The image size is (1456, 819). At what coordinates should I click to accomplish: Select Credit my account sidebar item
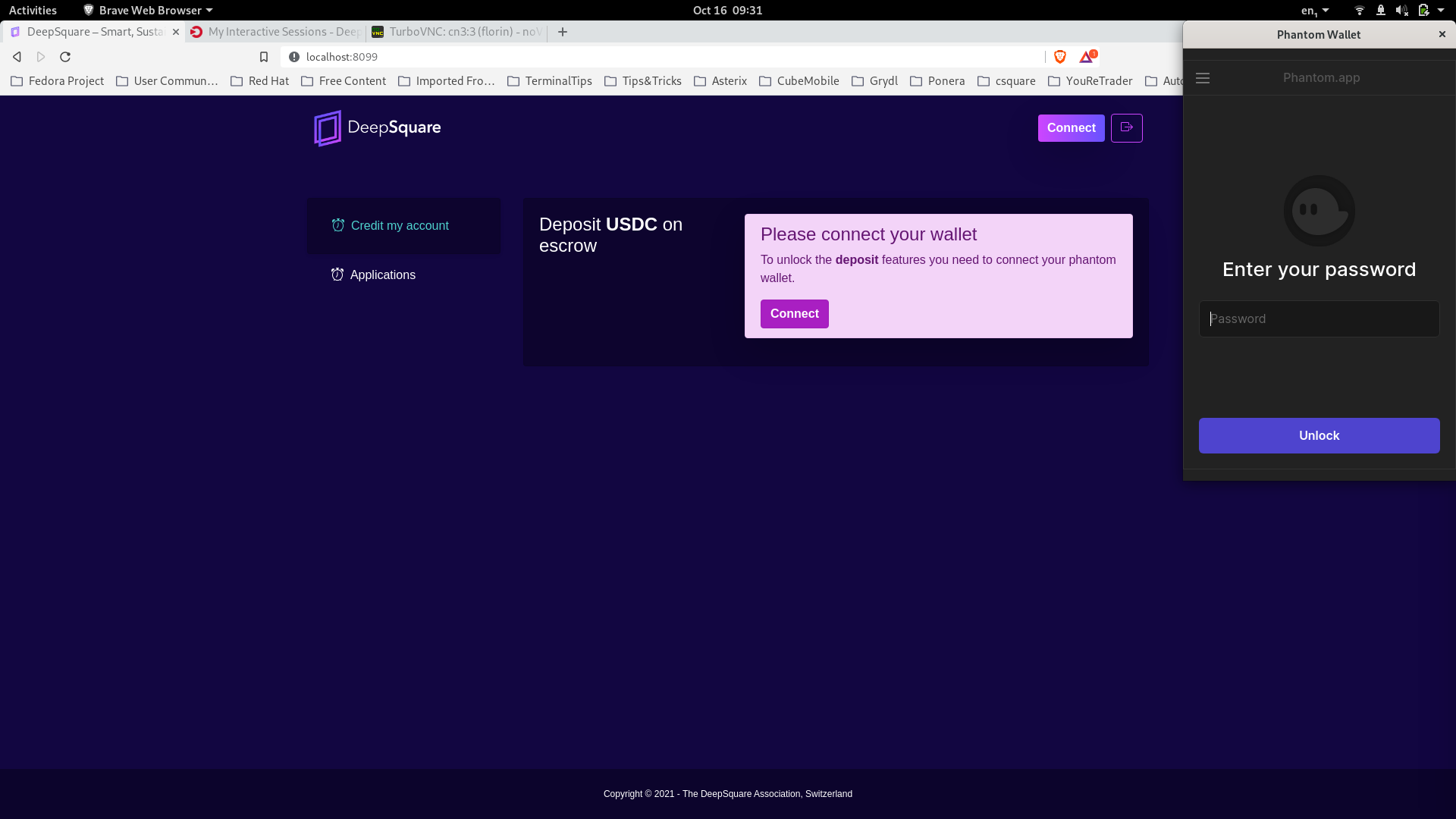pos(400,226)
